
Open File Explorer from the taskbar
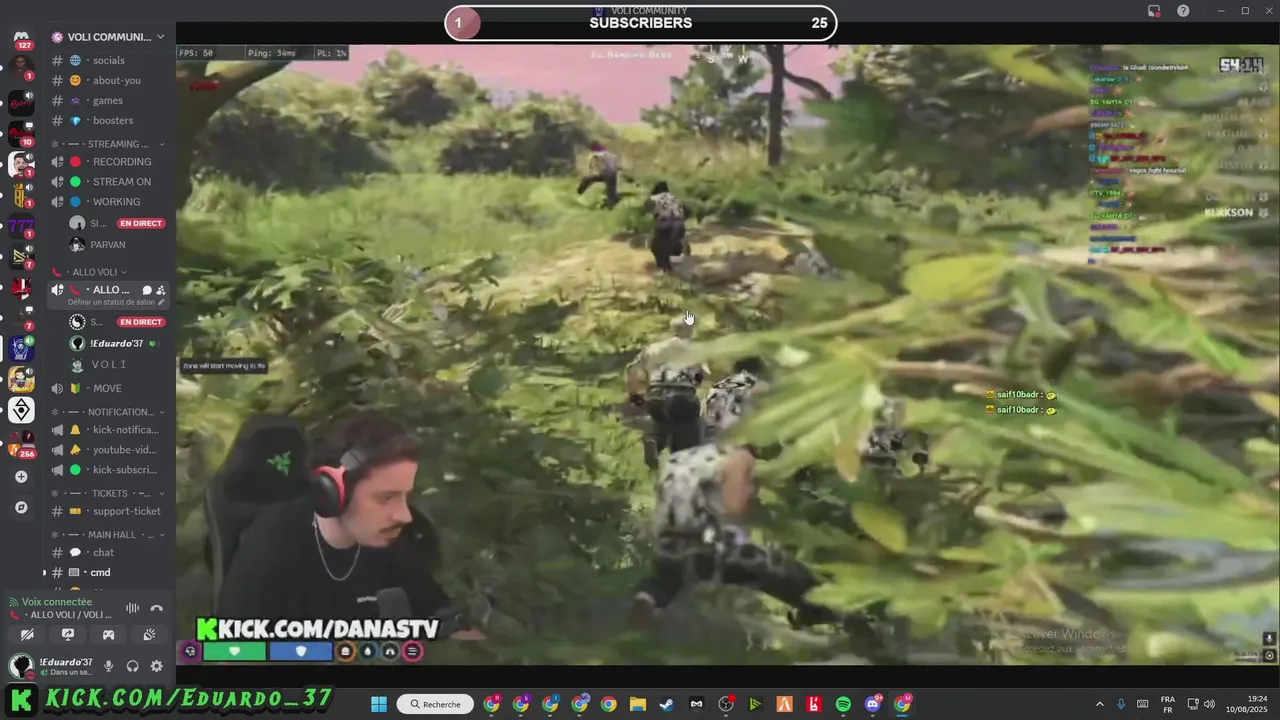coord(638,704)
